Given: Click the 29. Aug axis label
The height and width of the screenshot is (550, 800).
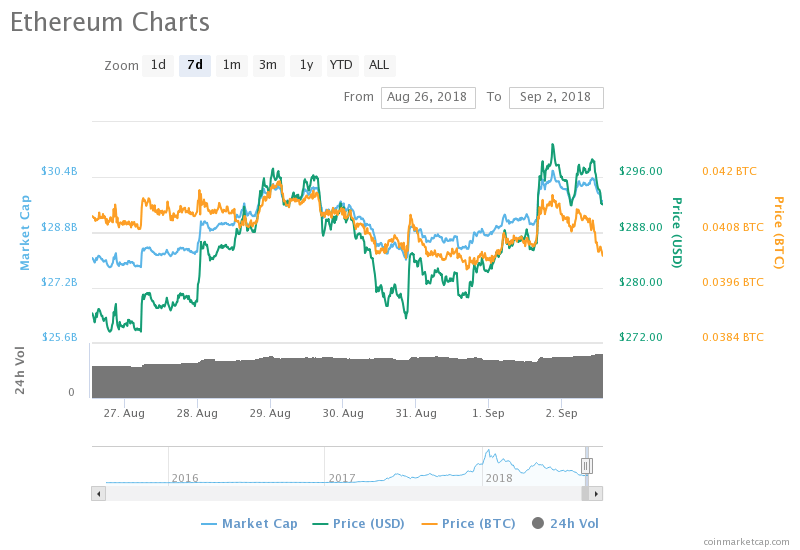Looking at the screenshot, I should (270, 413).
